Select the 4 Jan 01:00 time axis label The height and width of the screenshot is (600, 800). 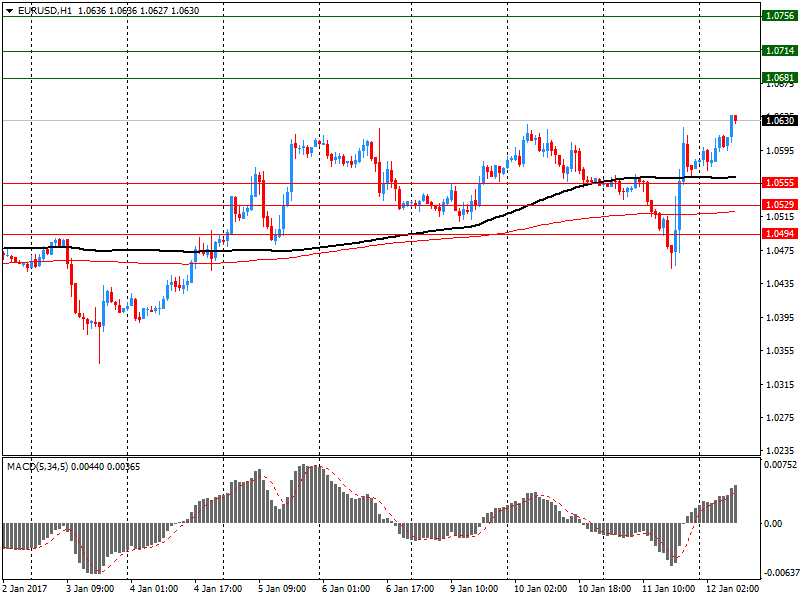click(154, 589)
